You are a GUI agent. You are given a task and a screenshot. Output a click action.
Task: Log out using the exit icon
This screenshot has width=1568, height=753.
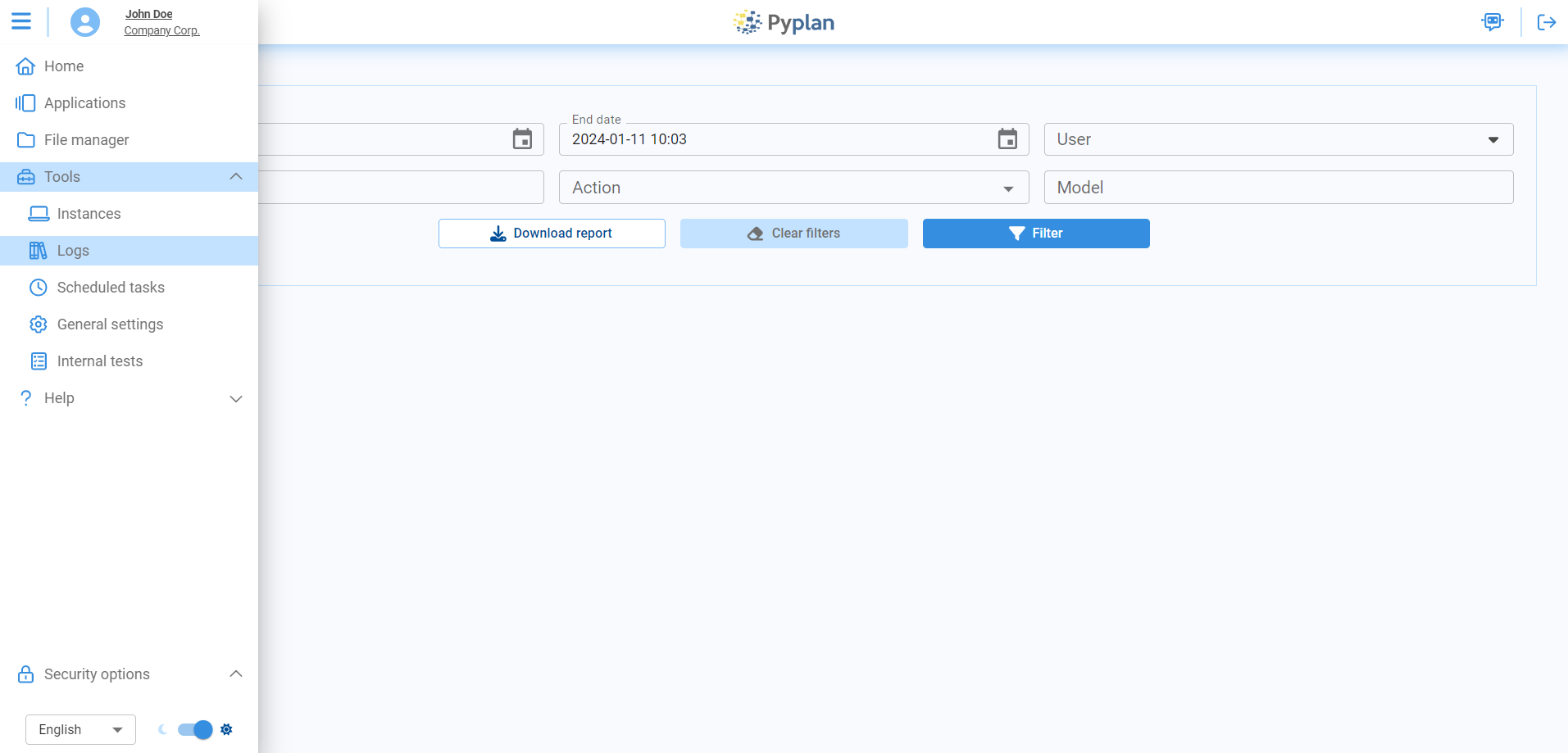1546,22
